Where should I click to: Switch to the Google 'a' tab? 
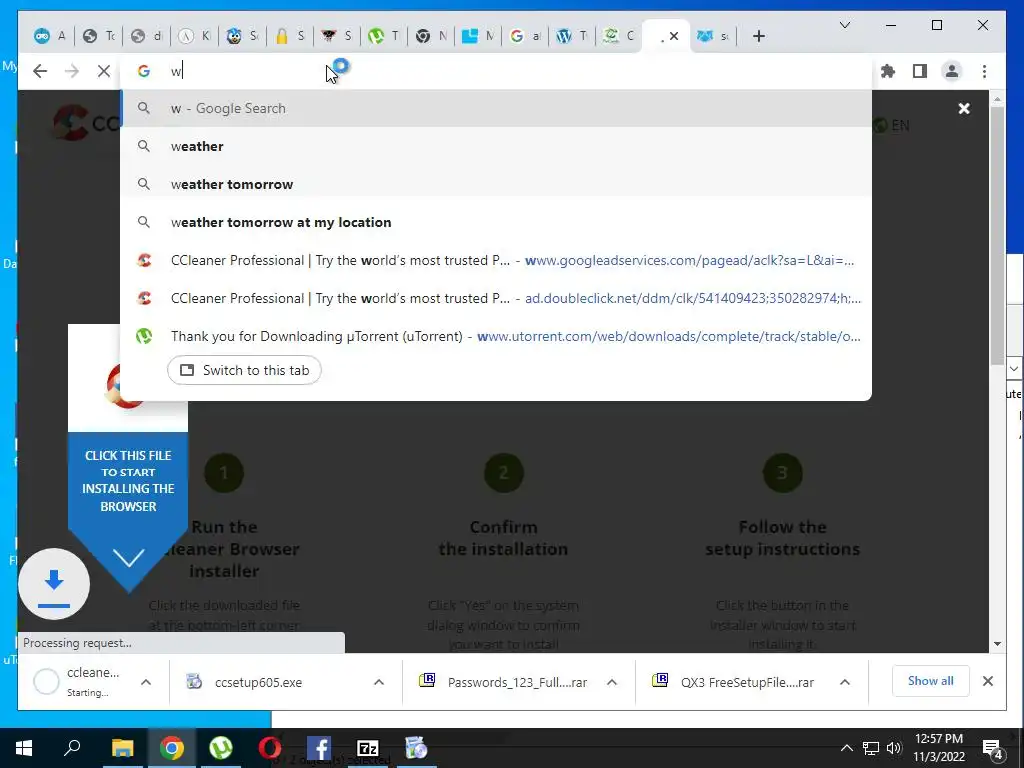pos(526,36)
